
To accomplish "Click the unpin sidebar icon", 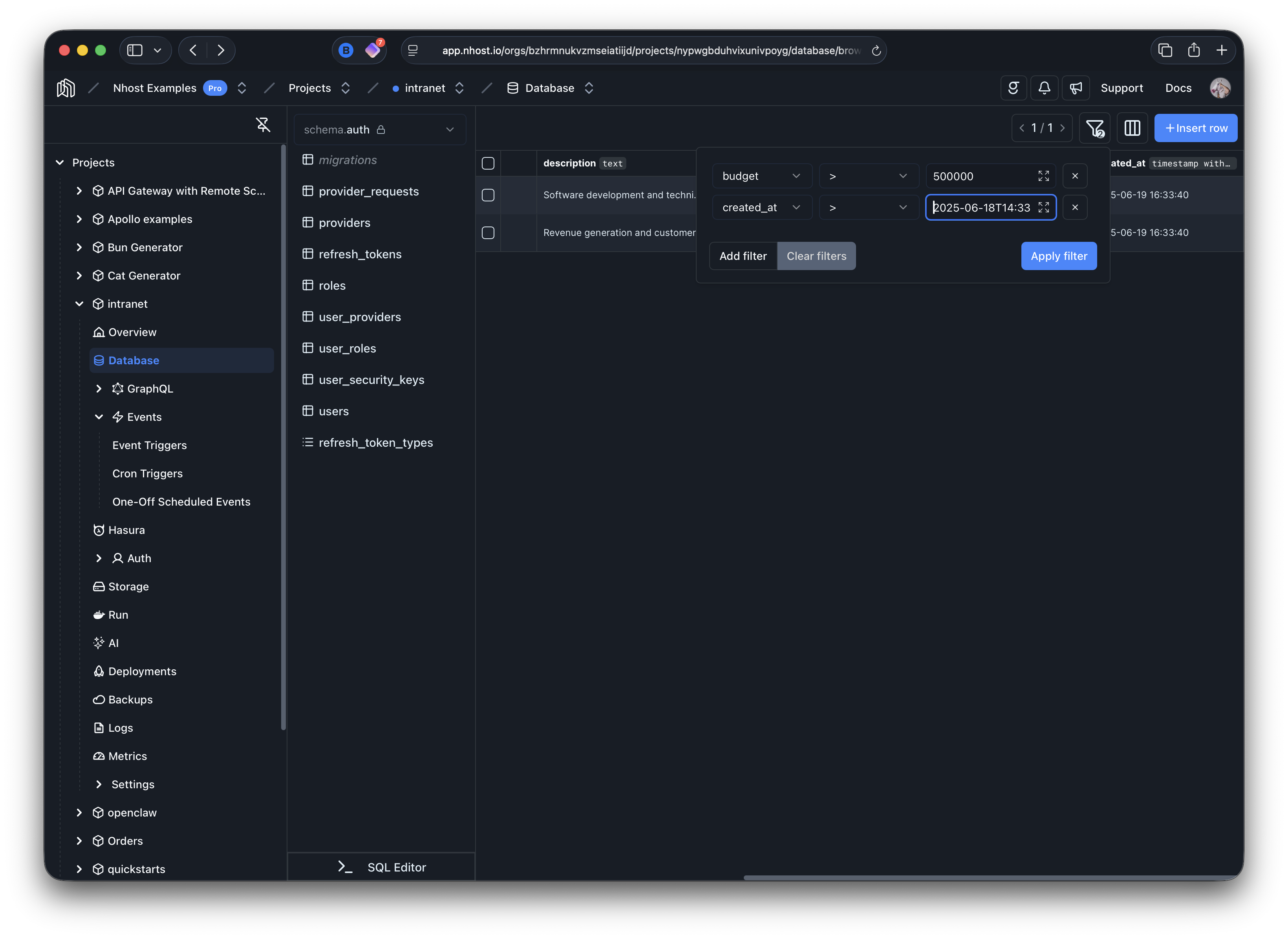I will click(x=263, y=124).
